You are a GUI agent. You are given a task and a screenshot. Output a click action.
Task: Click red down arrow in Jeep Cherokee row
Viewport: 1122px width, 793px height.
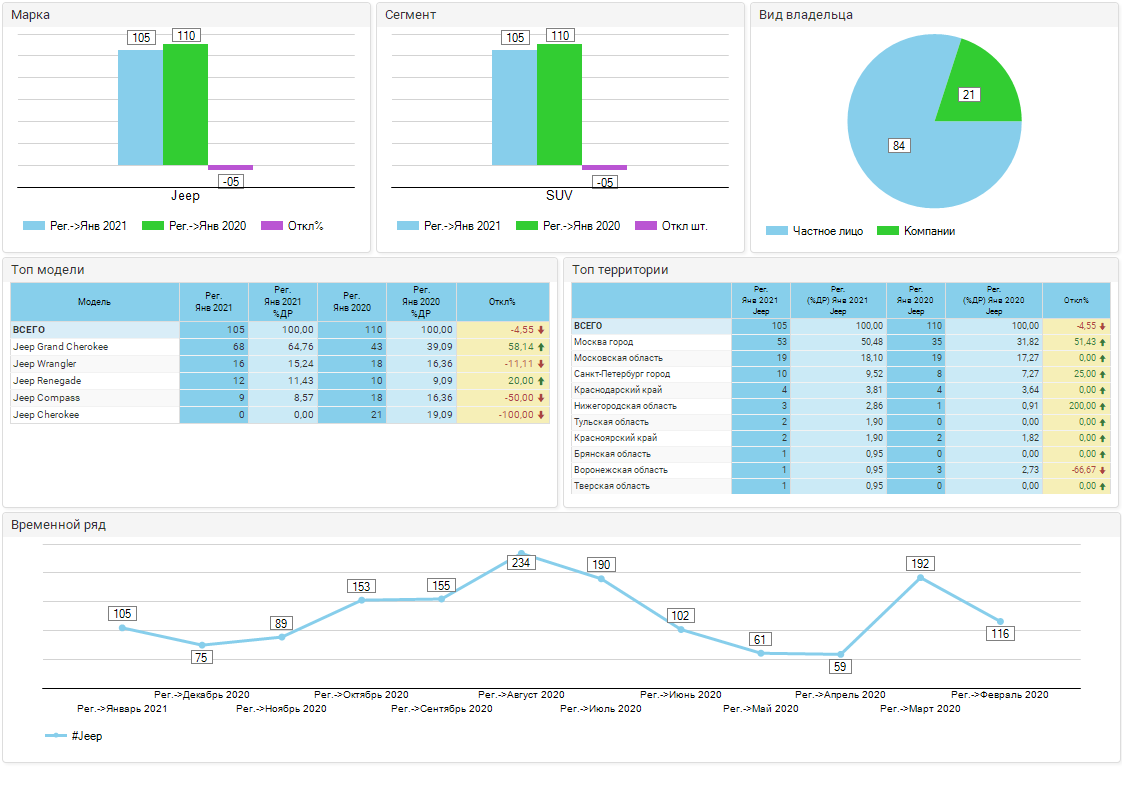541,415
